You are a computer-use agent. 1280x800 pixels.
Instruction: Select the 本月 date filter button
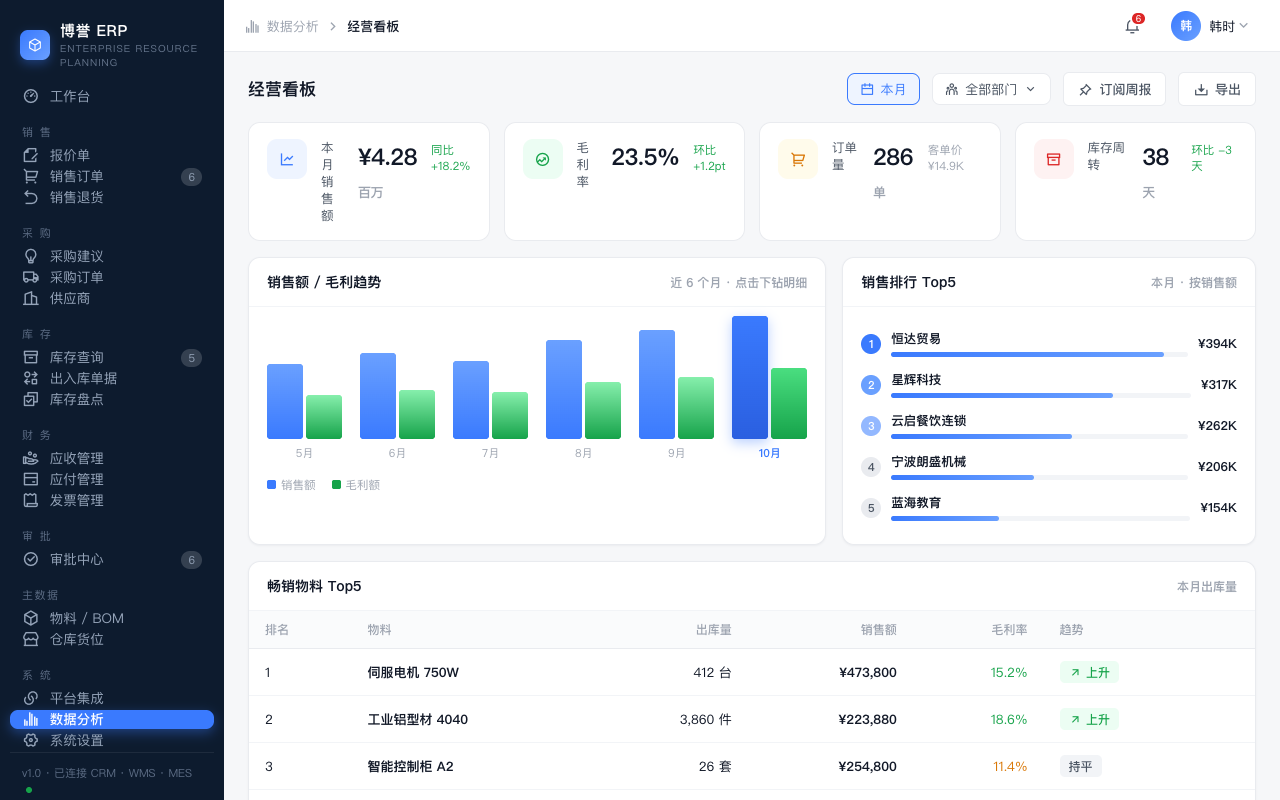click(x=883, y=89)
